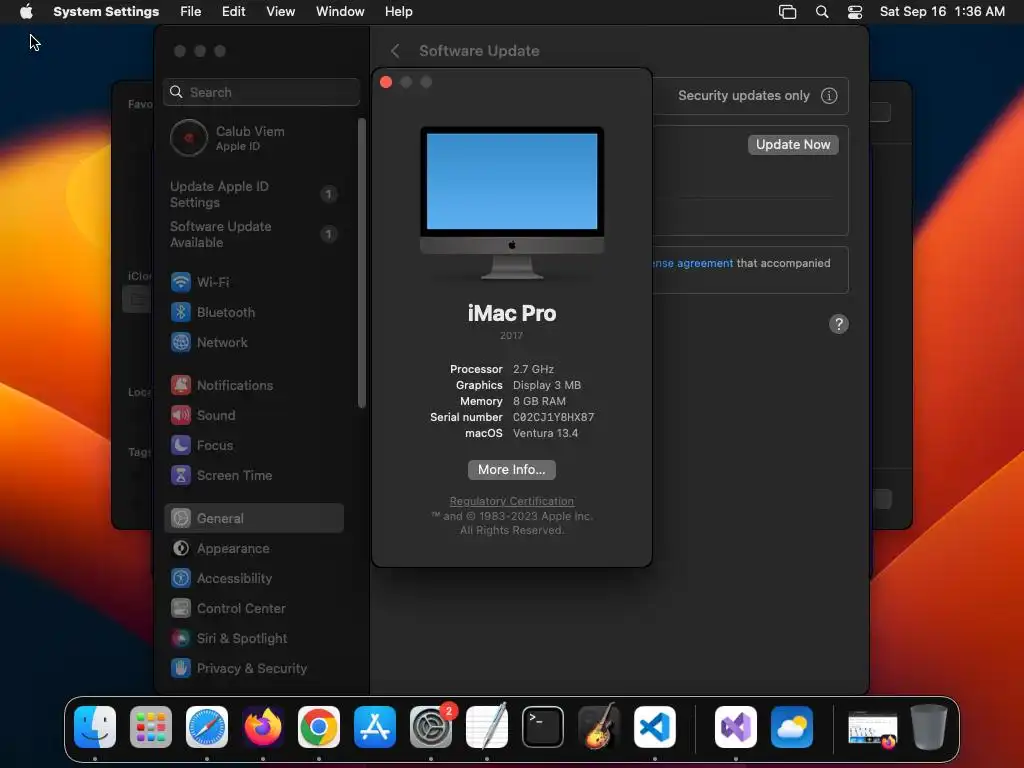1024x768 pixels.
Task: Open the File menu
Action: point(191,12)
